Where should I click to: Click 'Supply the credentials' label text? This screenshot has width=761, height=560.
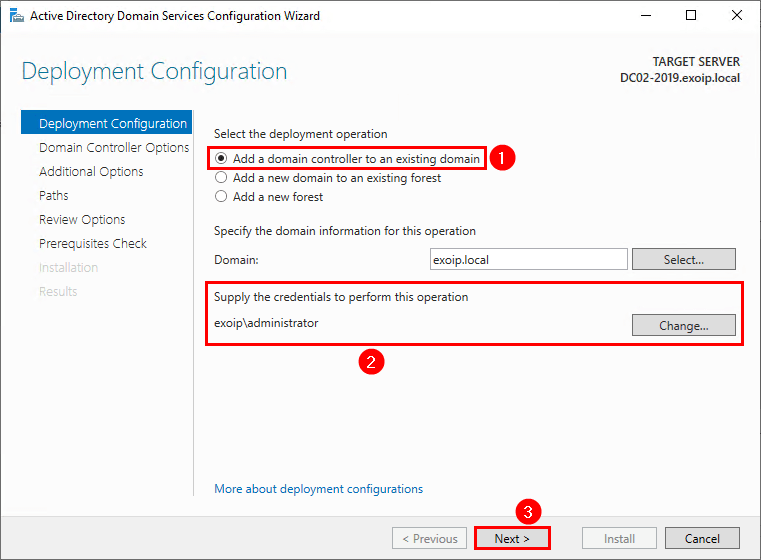[x=341, y=297]
